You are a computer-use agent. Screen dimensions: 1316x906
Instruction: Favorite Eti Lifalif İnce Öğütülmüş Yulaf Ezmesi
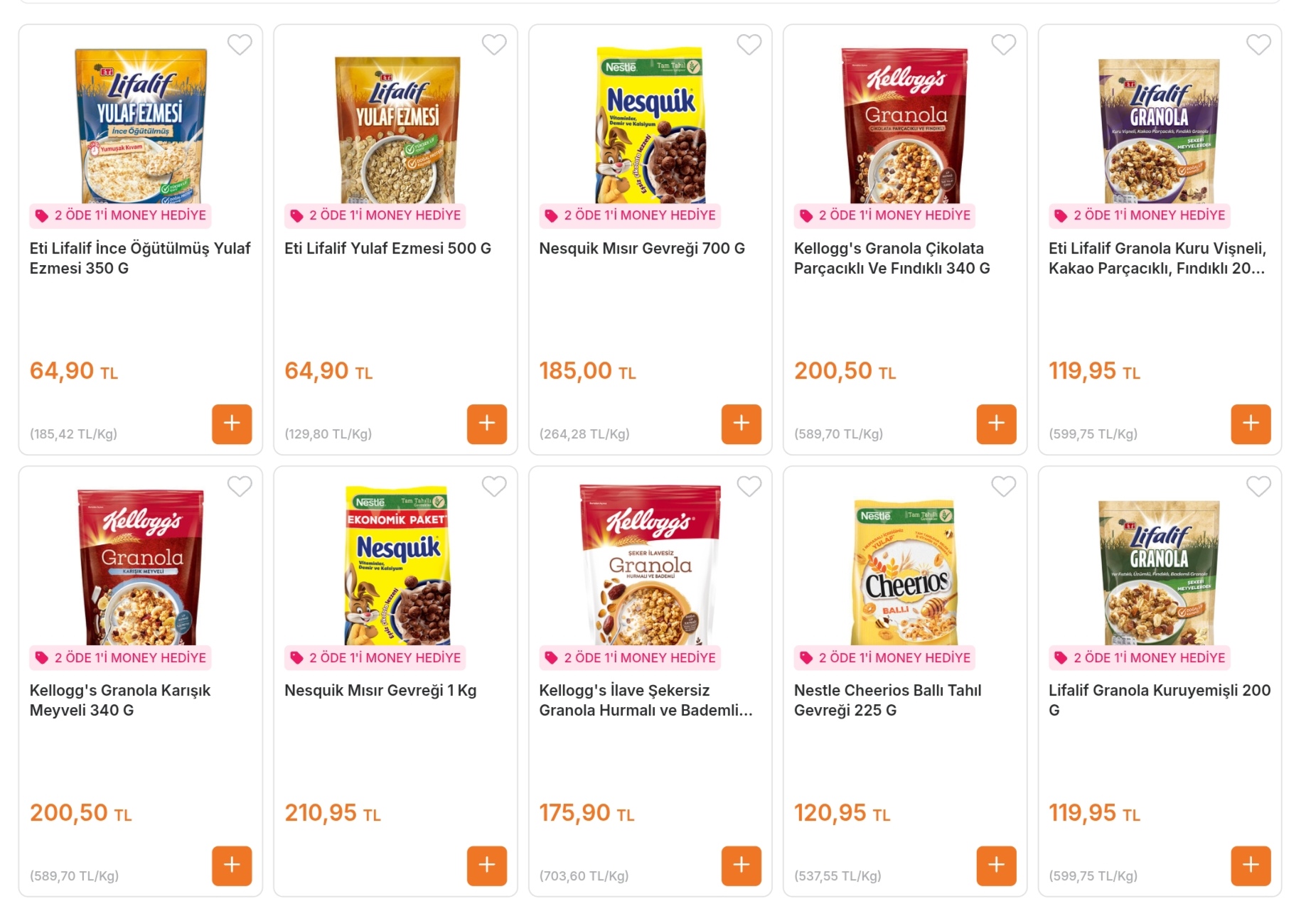point(240,45)
